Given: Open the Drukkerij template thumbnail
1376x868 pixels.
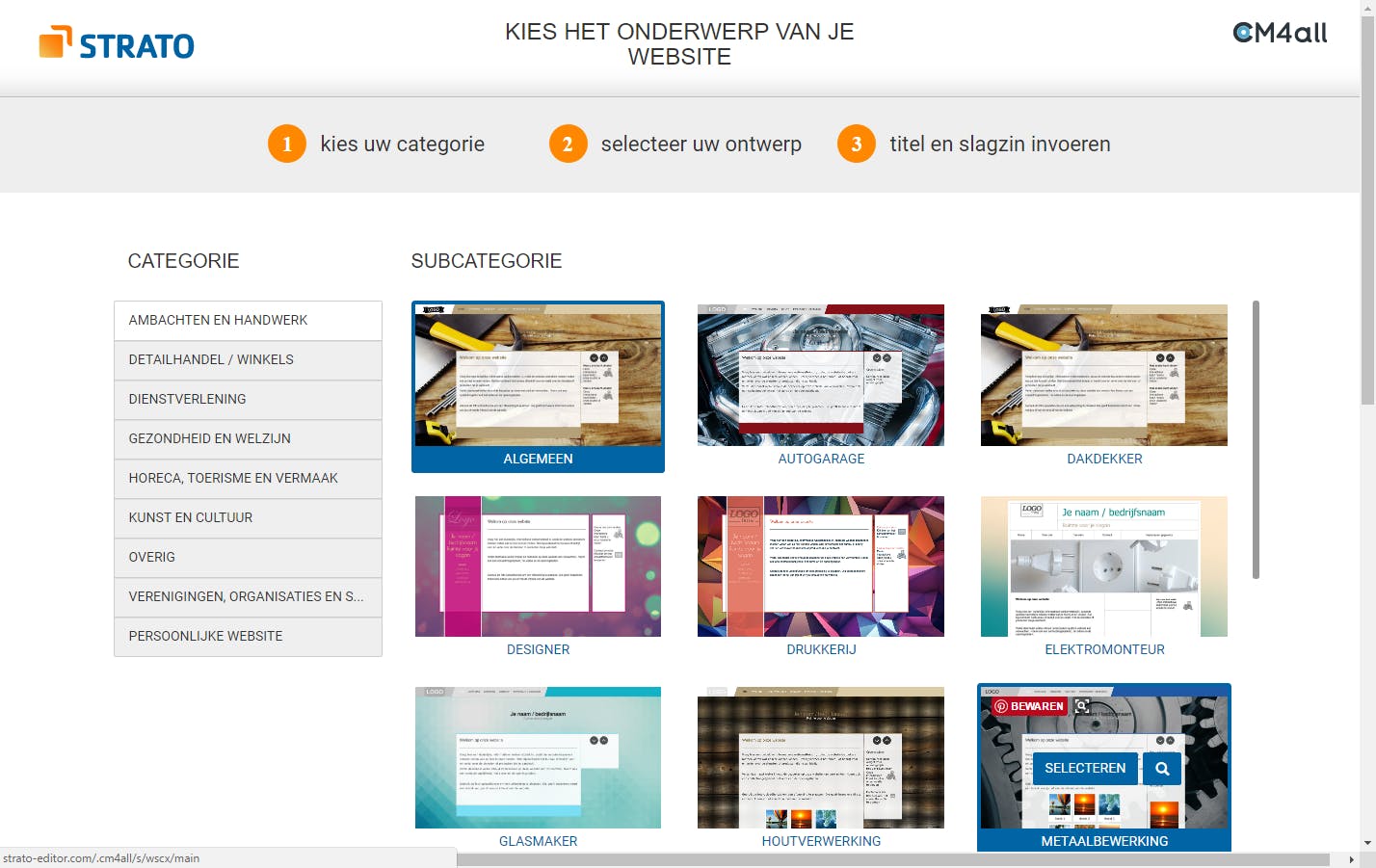Looking at the screenshot, I should coord(821,566).
